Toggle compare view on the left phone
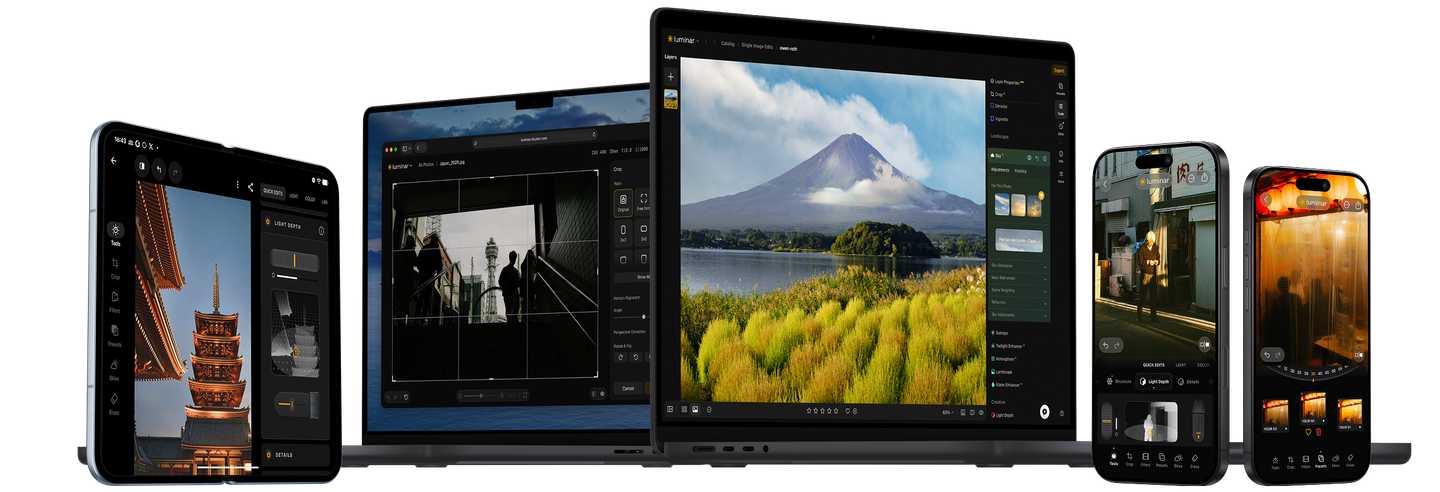The width and height of the screenshot is (1440, 492). pos(1206,345)
